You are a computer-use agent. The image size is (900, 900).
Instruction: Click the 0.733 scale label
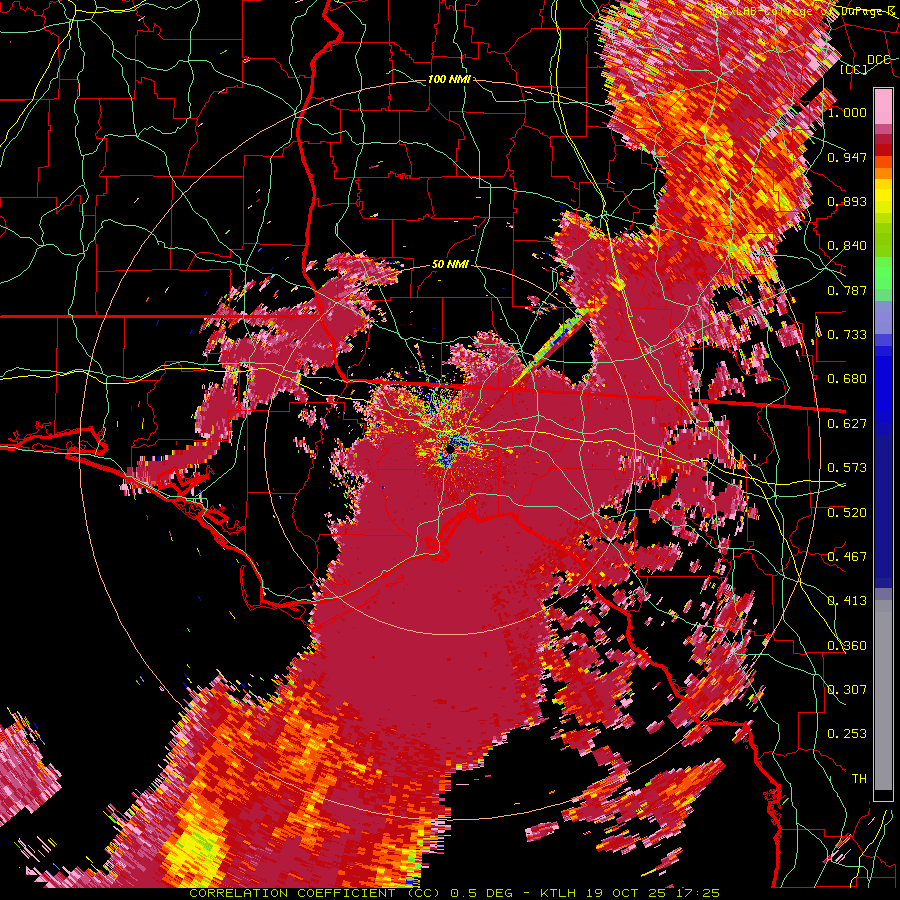(847, 335)
